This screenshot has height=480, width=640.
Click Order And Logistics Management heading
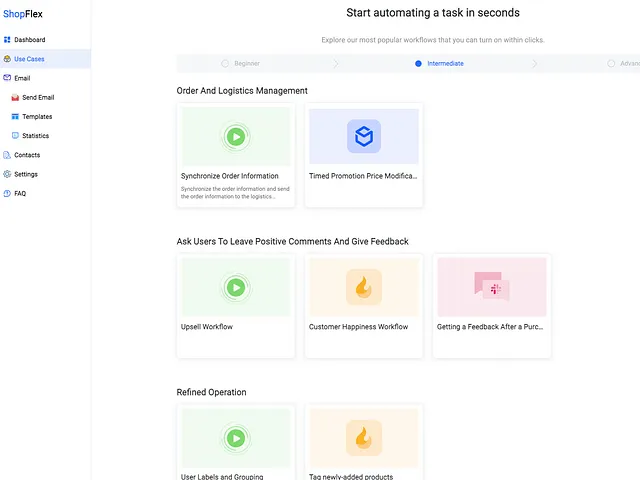(242, 91)
